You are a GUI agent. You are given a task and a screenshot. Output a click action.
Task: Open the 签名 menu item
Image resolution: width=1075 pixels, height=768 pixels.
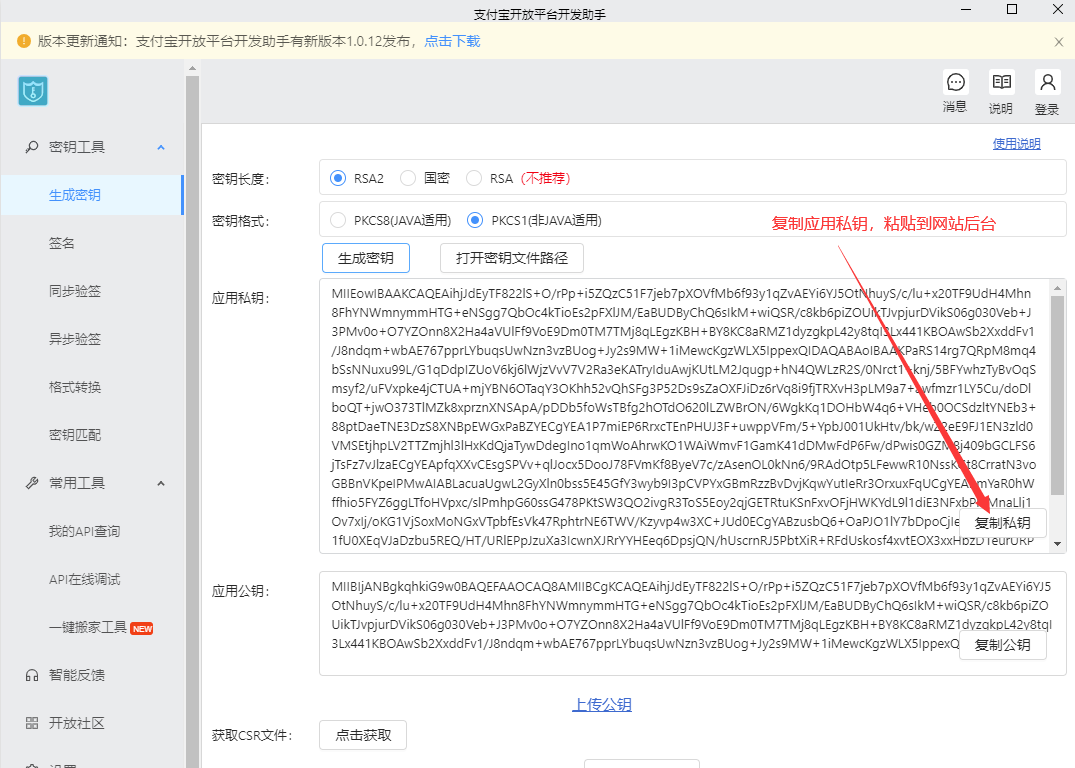pos(62,243)
